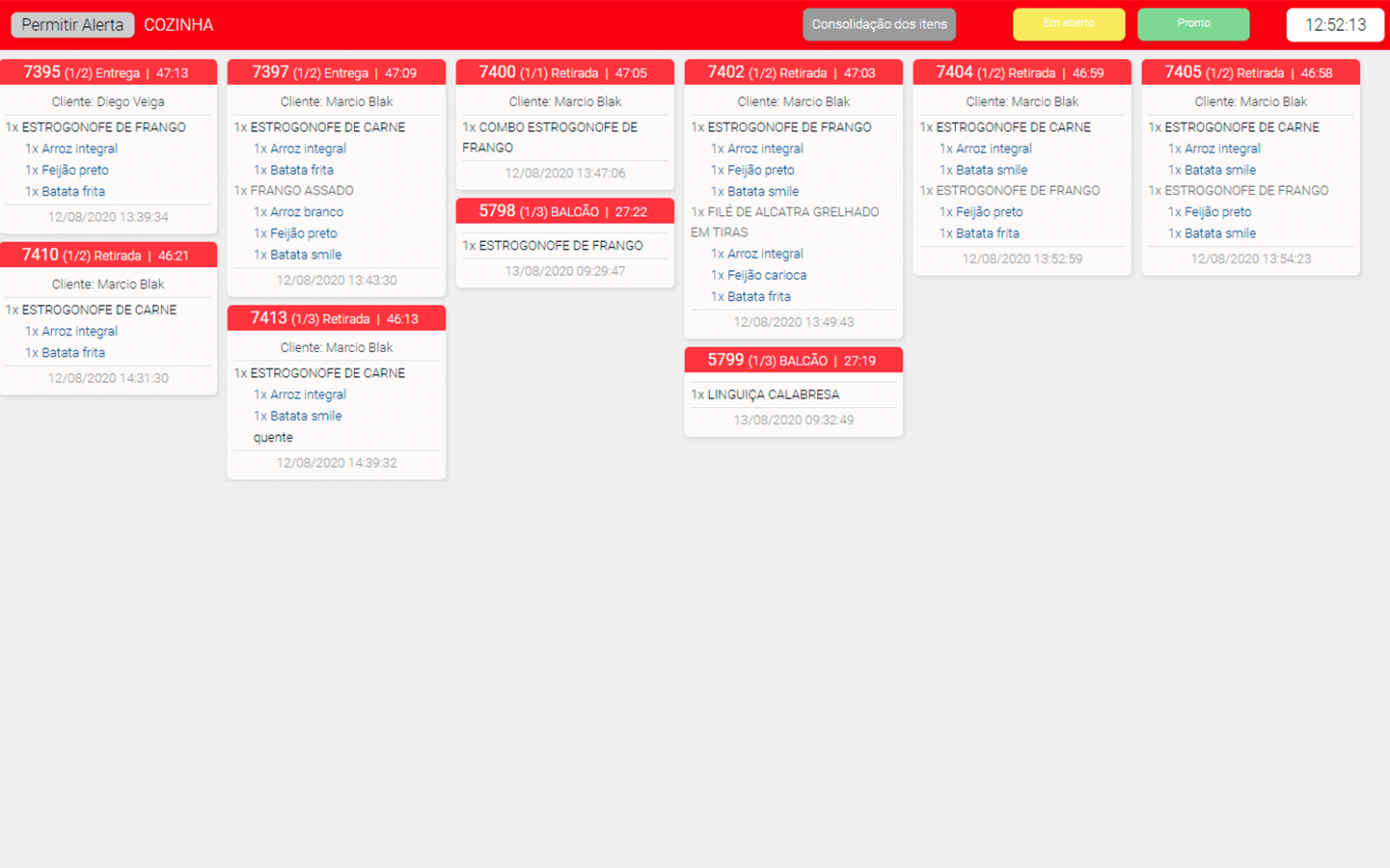Screen dimensions: 1390x868
Task: Select BALCÃO order 5798 header
Action: [564, 211]
